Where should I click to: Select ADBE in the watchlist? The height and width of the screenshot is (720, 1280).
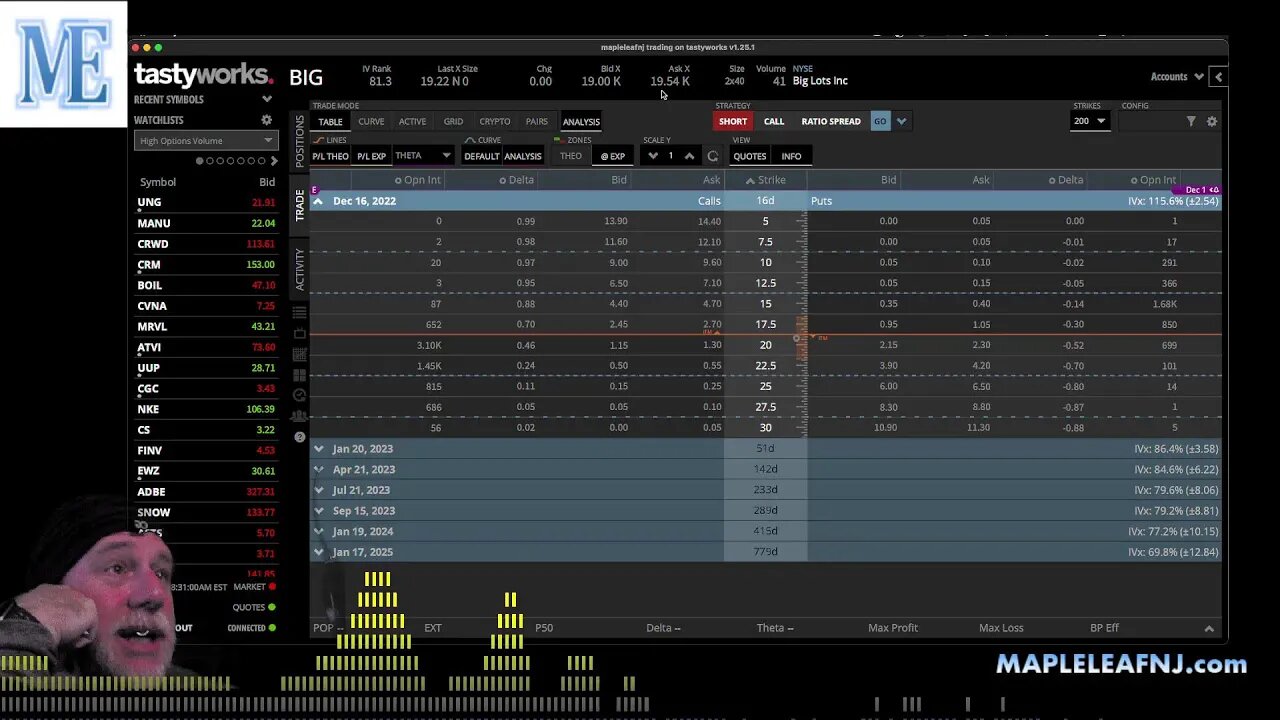click(205, 492)
